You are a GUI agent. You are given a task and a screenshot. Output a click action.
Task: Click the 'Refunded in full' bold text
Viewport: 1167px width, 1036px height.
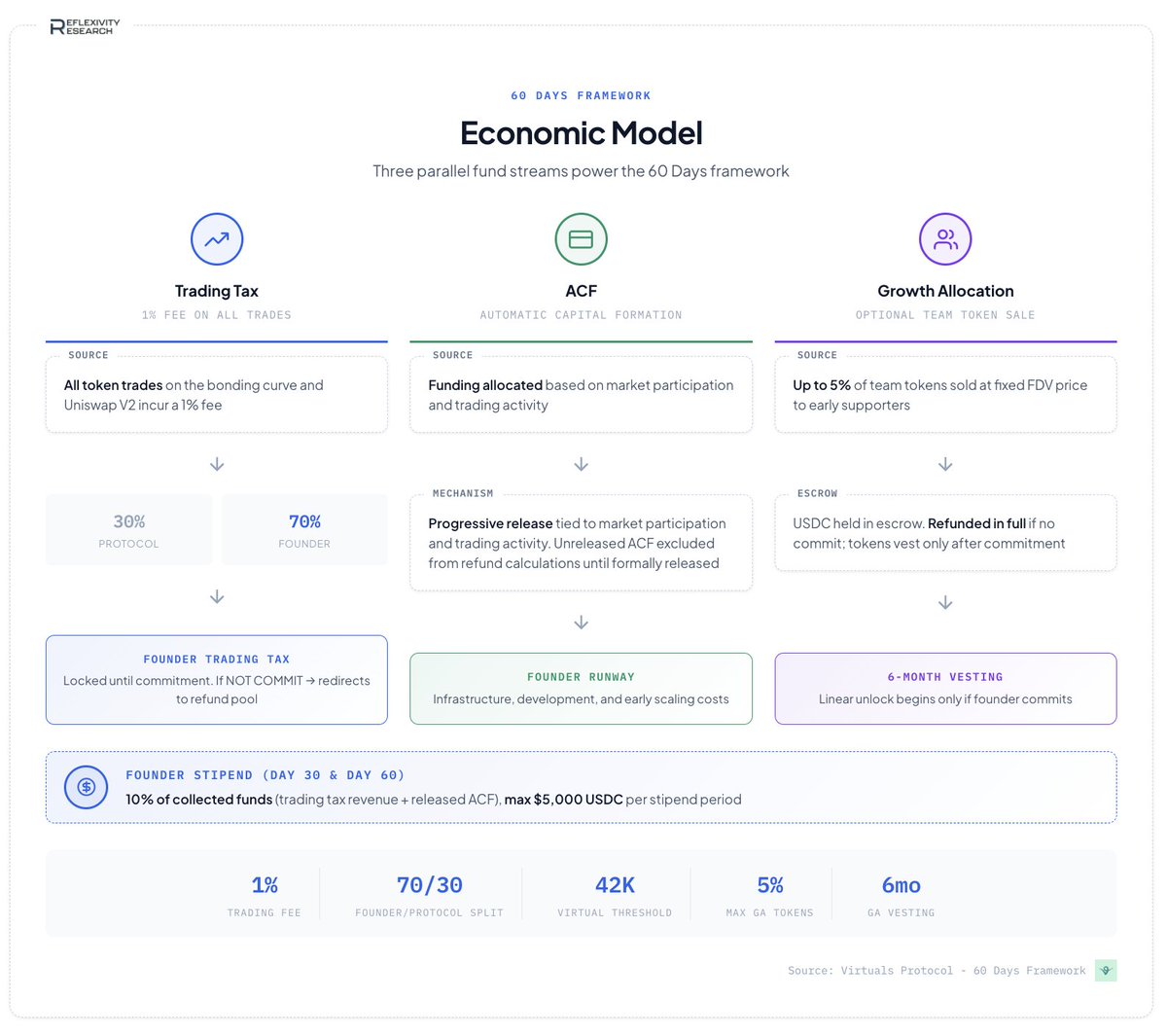click(x=976, y=523)
